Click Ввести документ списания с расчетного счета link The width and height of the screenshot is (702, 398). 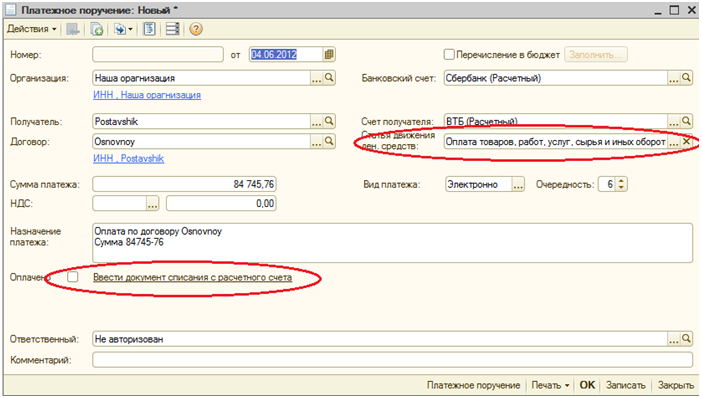(193, 278)
